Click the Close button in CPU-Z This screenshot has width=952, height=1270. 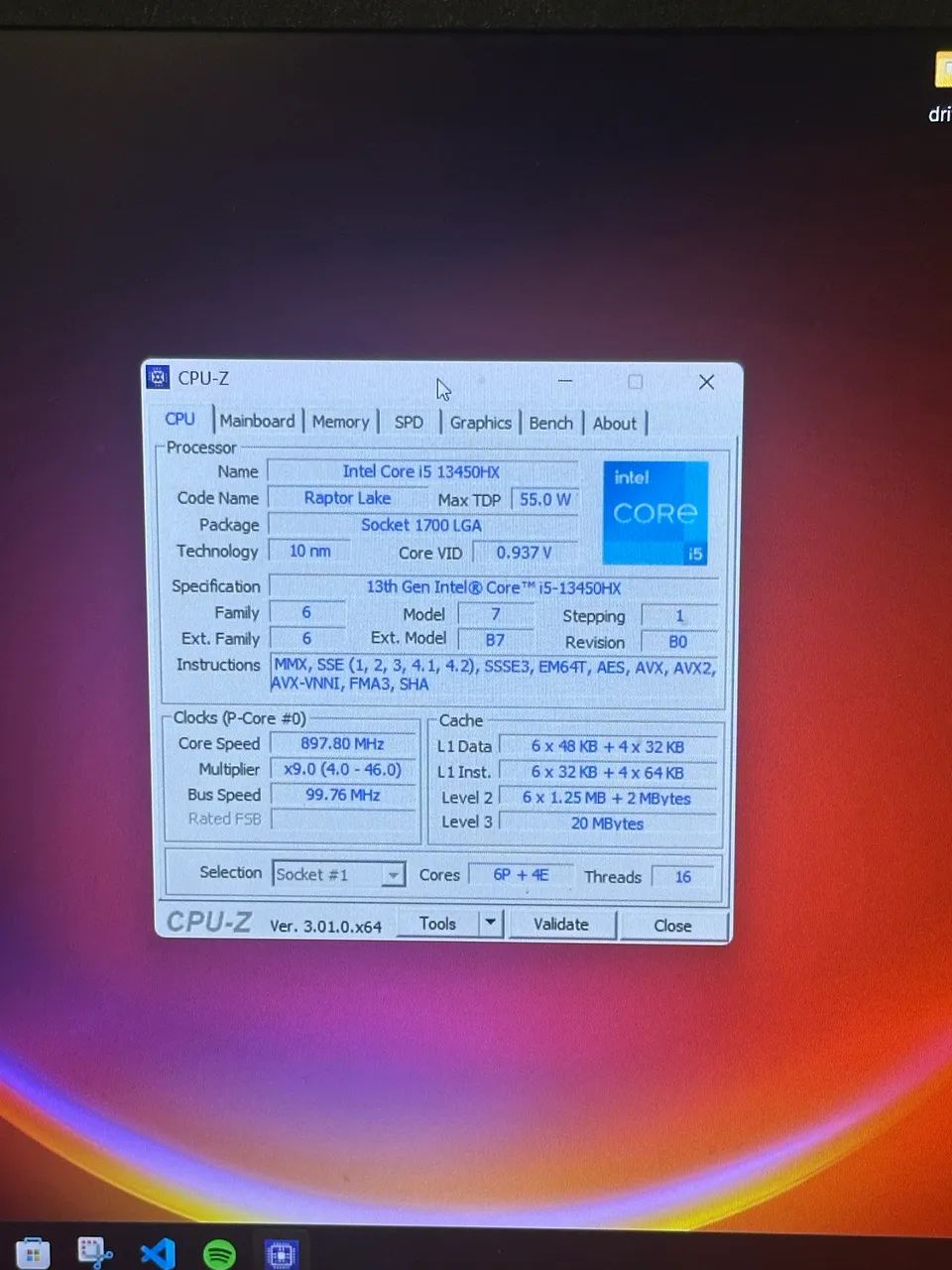point(672,926)
